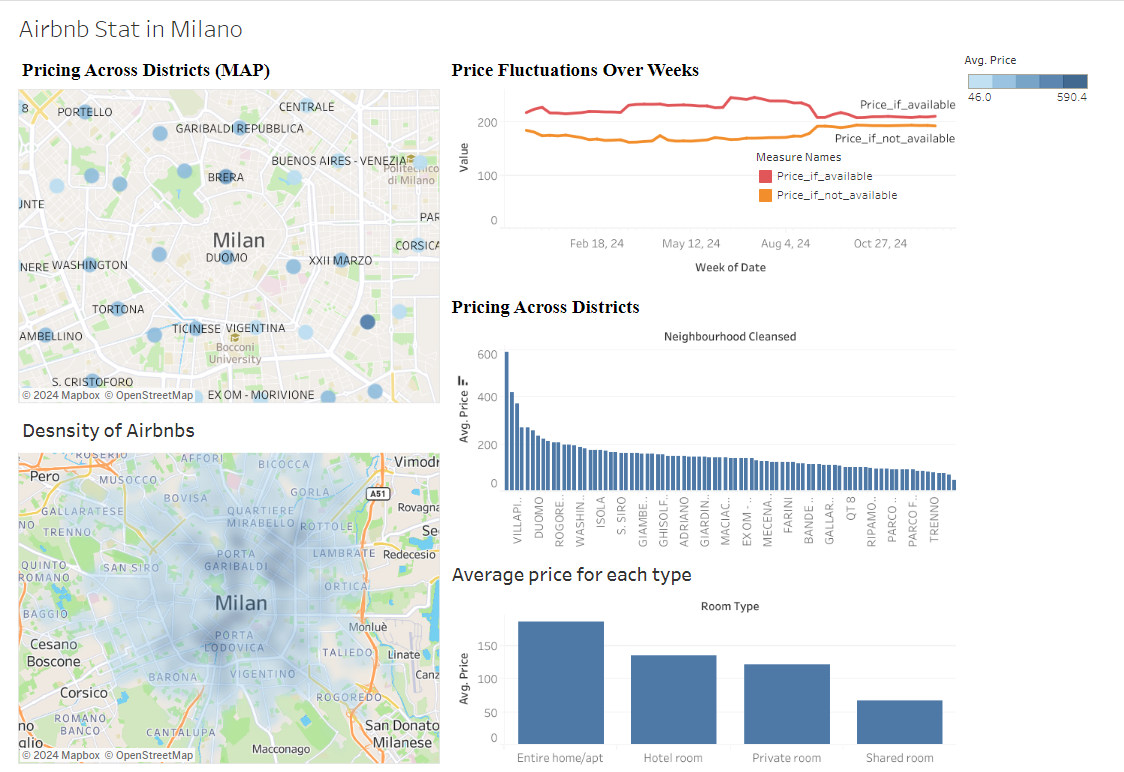Click the 590.4 maximum legend value
This screenshot has height=772, width=1124.
point(1072,97)
